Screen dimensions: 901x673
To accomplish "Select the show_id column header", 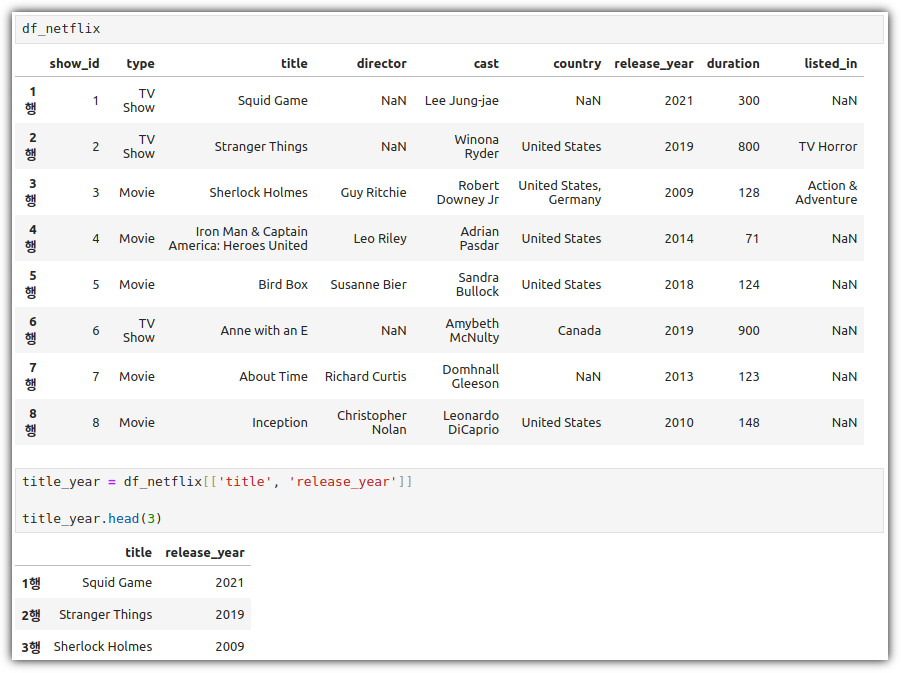I will (x=74, y=64).
